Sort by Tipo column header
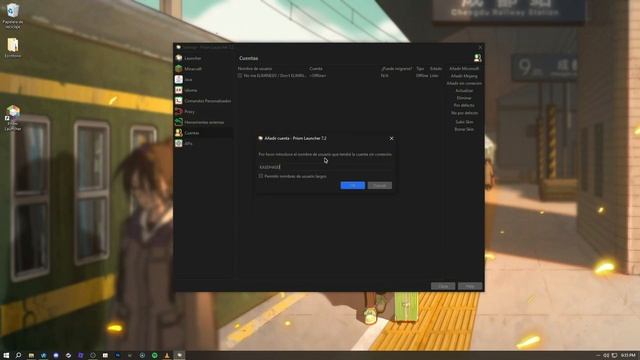This screenshot has height=360, width=640. coord(421,69)
